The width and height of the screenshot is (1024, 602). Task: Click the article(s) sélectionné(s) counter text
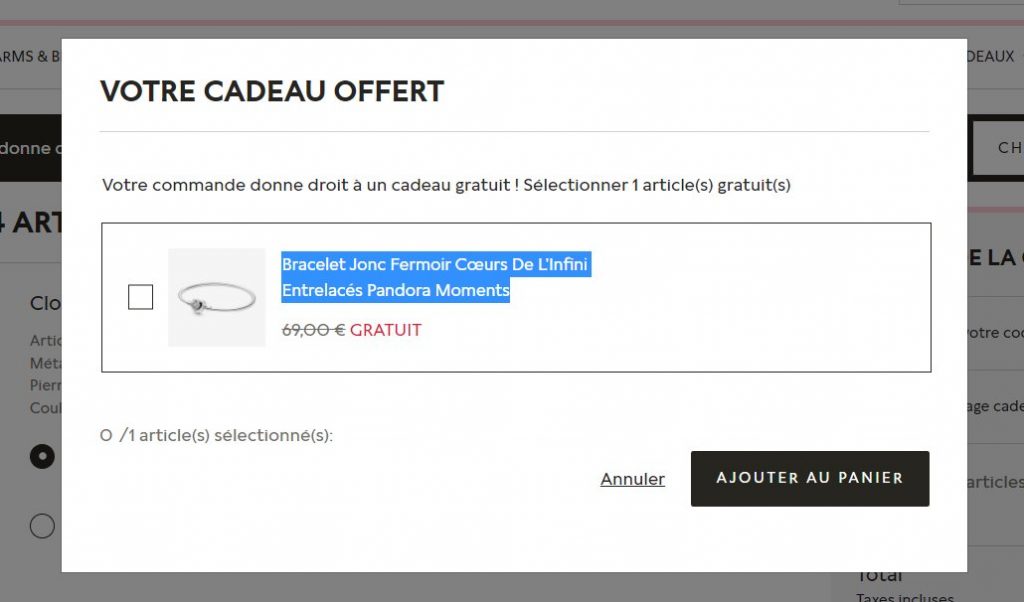(217, 436)
